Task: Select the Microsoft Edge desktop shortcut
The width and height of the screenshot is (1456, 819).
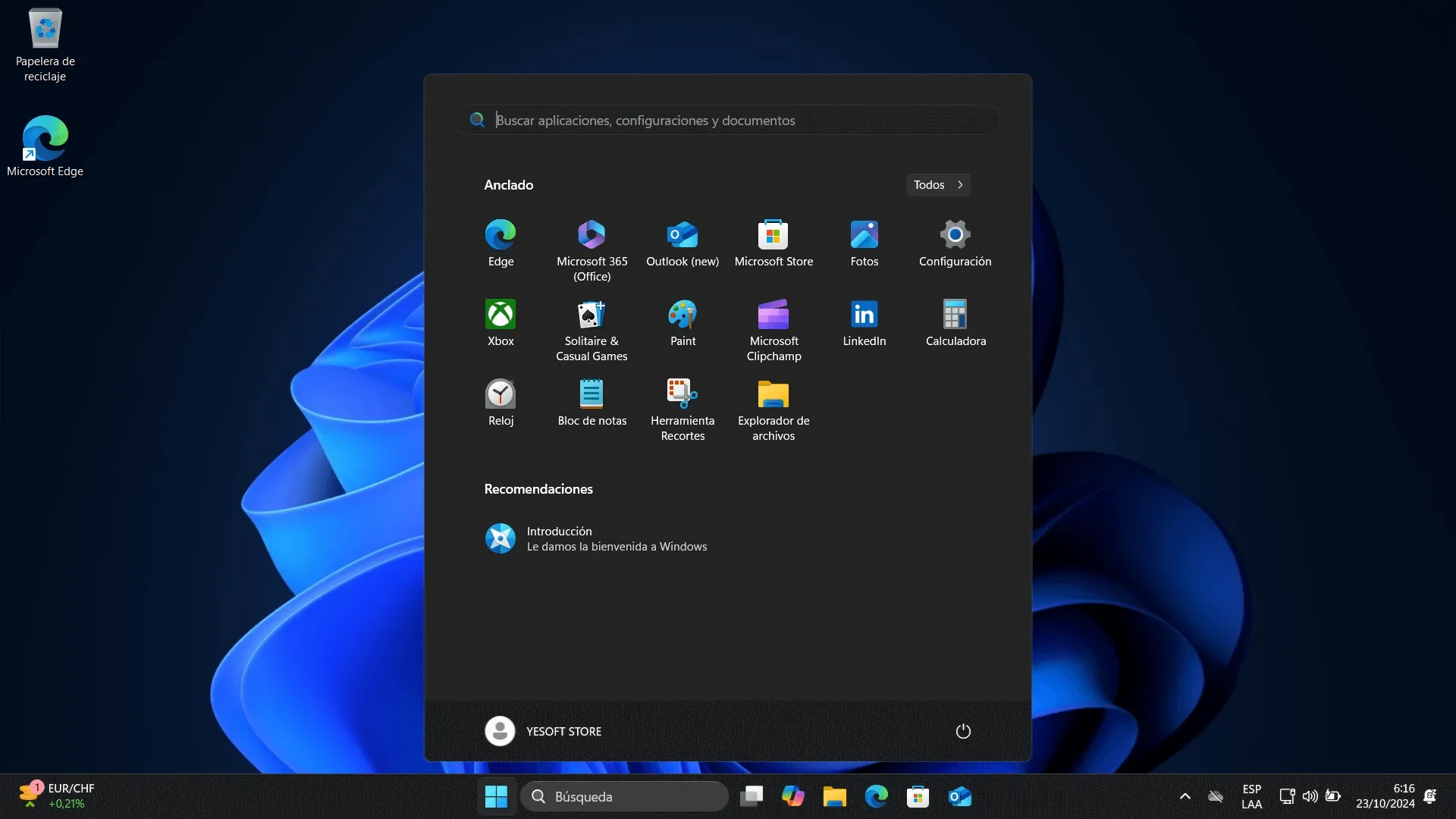Action: pos(45,146)
